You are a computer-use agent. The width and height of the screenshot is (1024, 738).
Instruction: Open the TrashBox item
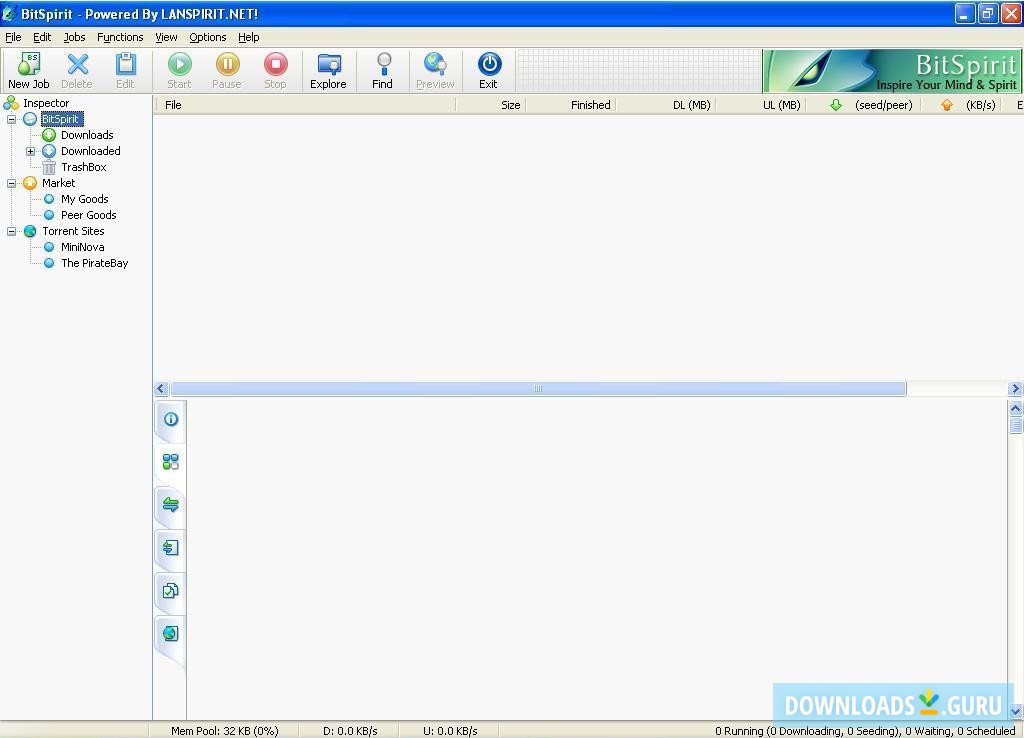[83, 167]
